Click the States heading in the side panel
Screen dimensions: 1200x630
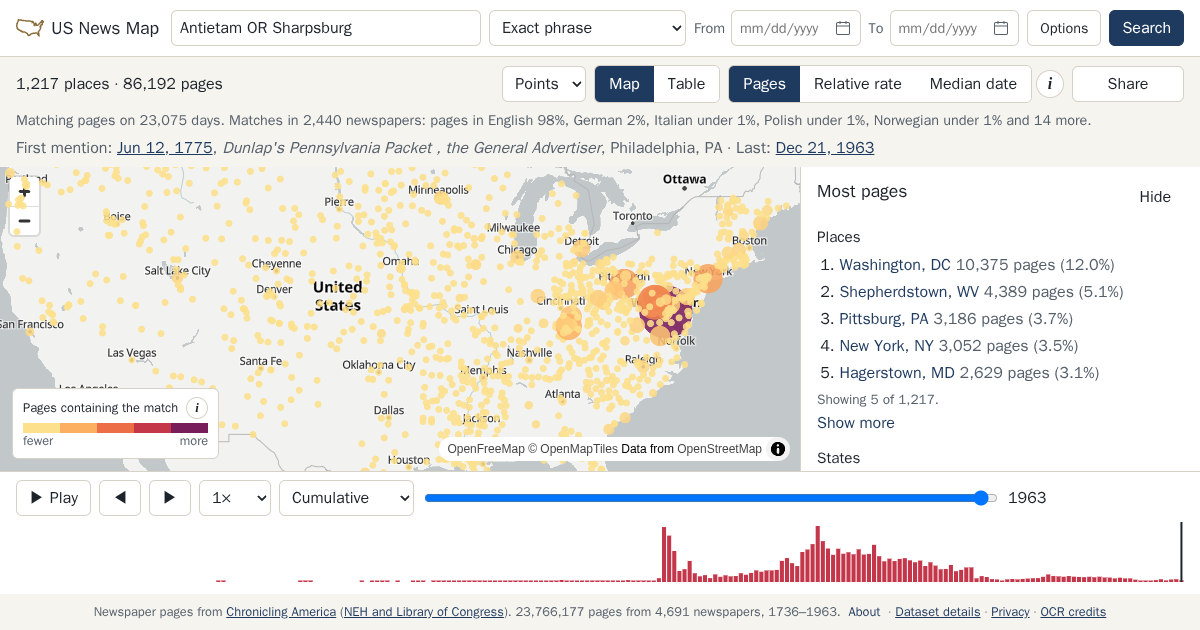click(838, 458)
